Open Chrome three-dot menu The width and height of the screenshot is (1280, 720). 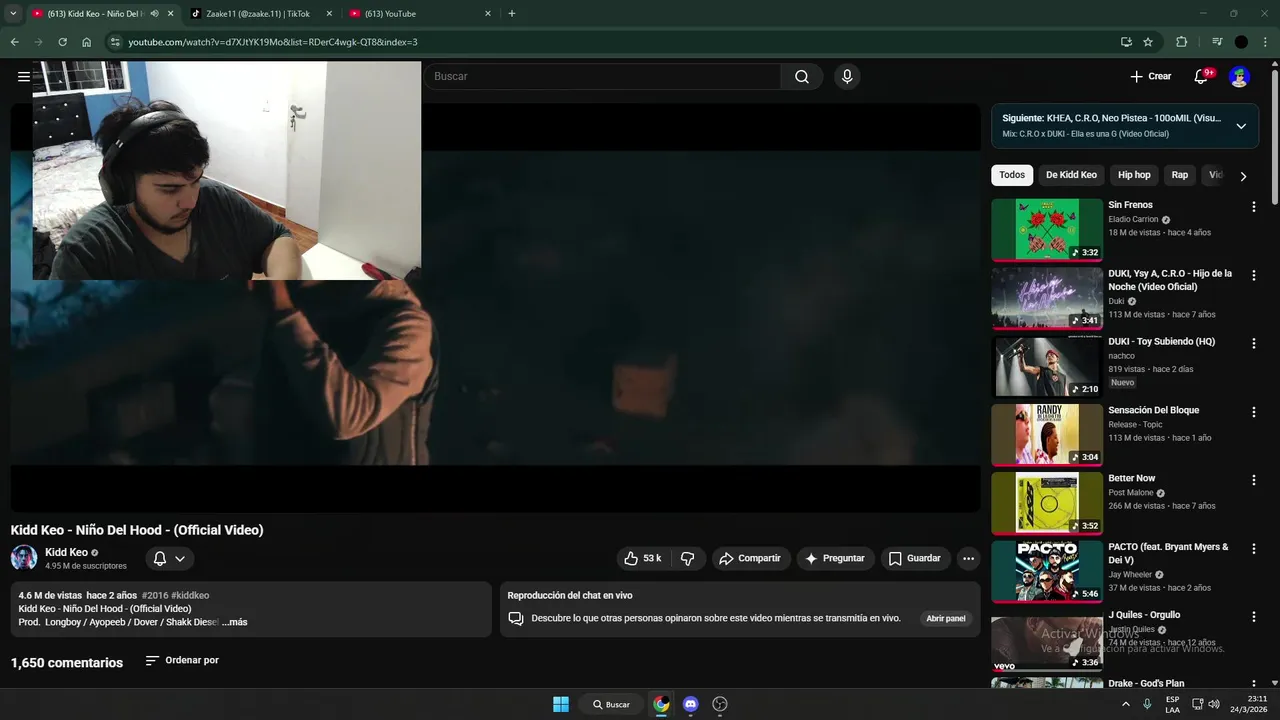click(x=1266, y=42)
